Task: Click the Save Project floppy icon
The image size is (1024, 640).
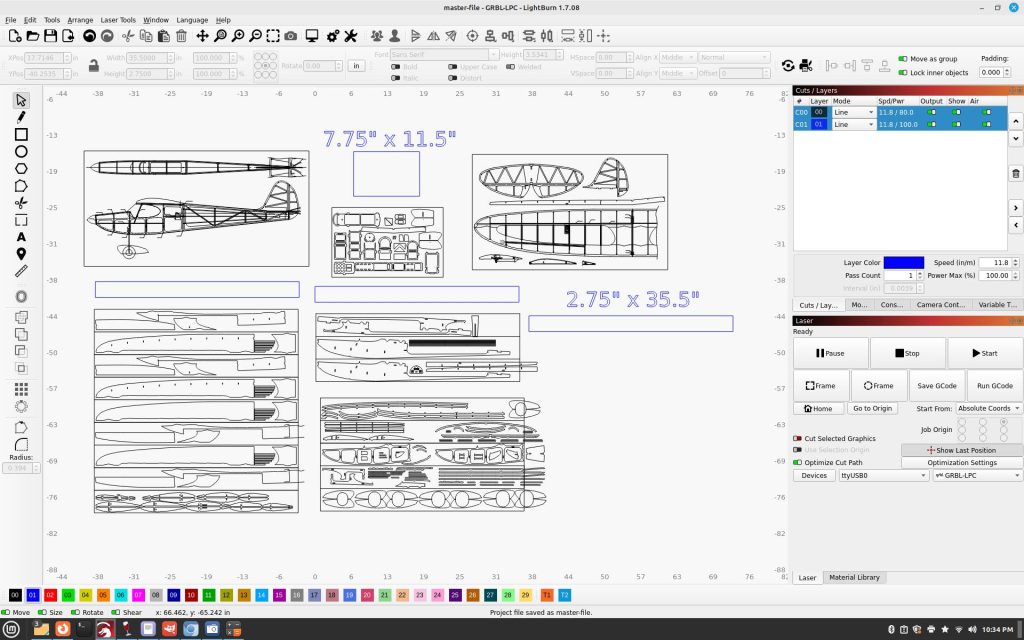Action: coord(53,36)
